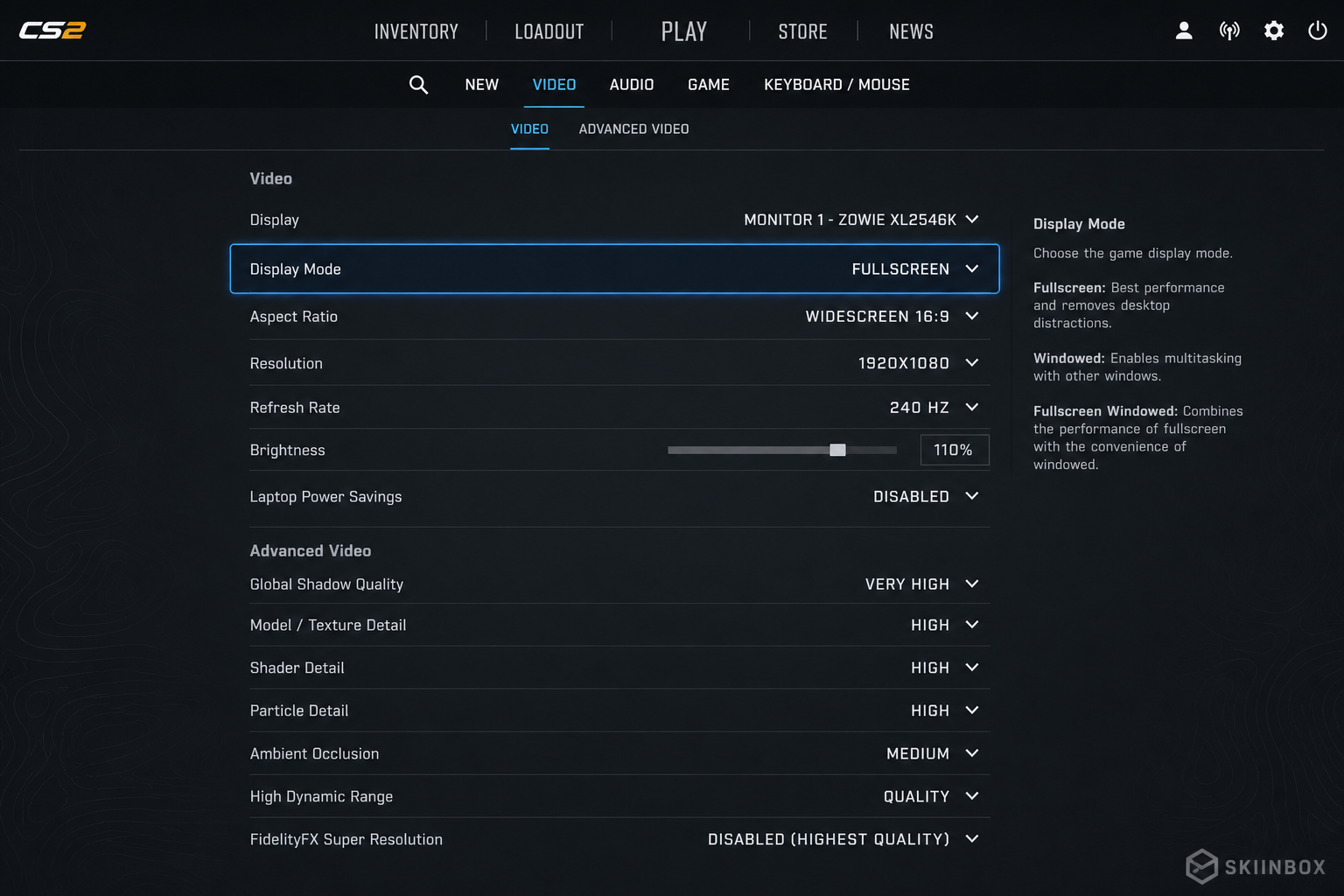Click the Brightness slider handle
This screenshot has width=1344, height=896.
(x=837, y=450)
